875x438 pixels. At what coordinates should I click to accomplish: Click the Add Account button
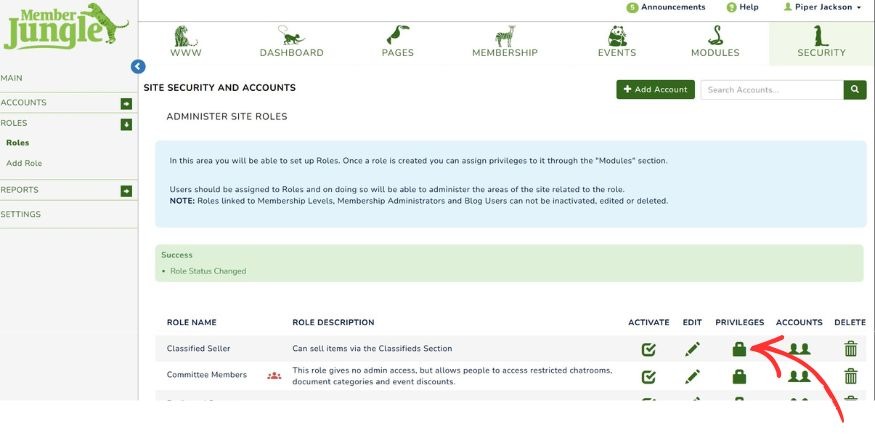655,90
